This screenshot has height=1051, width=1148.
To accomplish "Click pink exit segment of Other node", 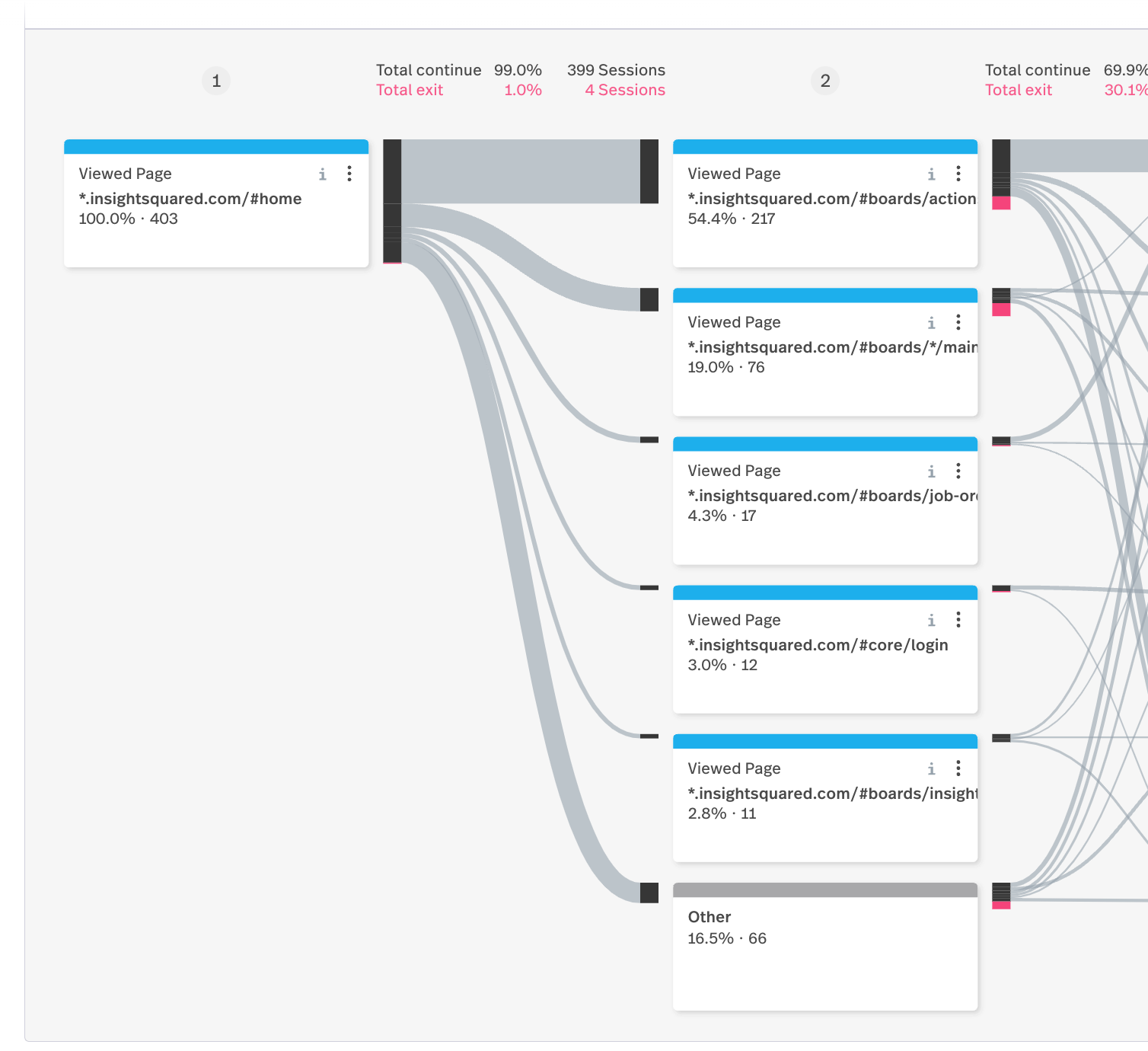I will pyautogui.click(x=1001, y=905).
